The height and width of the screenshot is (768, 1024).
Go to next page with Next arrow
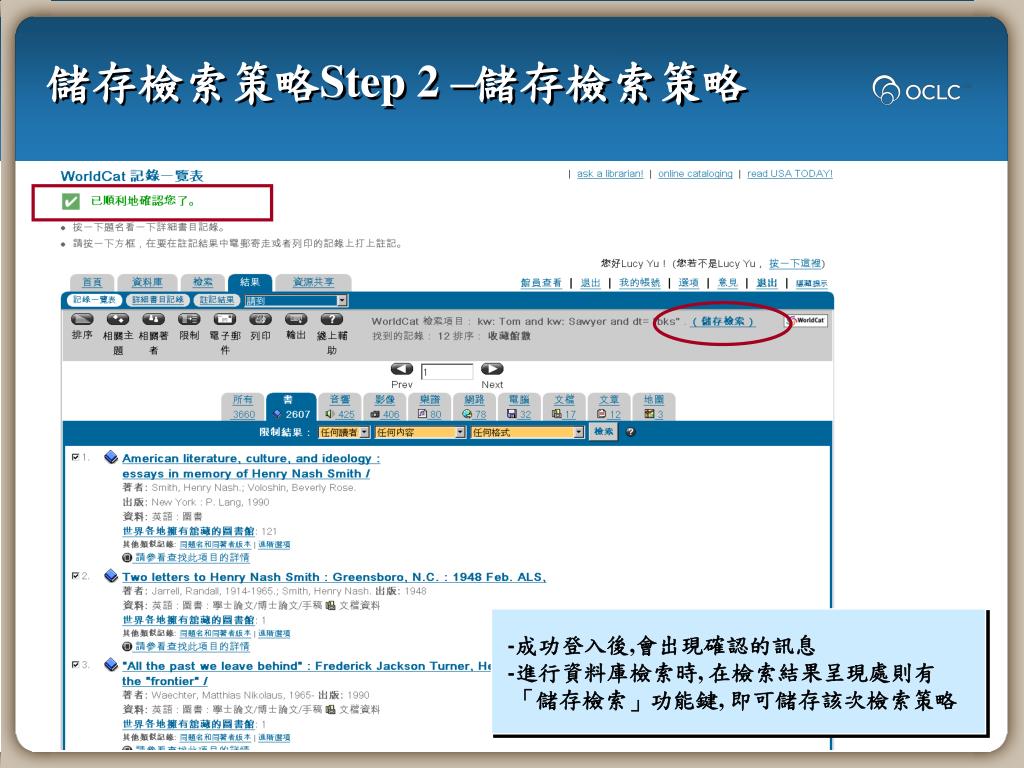492,369
